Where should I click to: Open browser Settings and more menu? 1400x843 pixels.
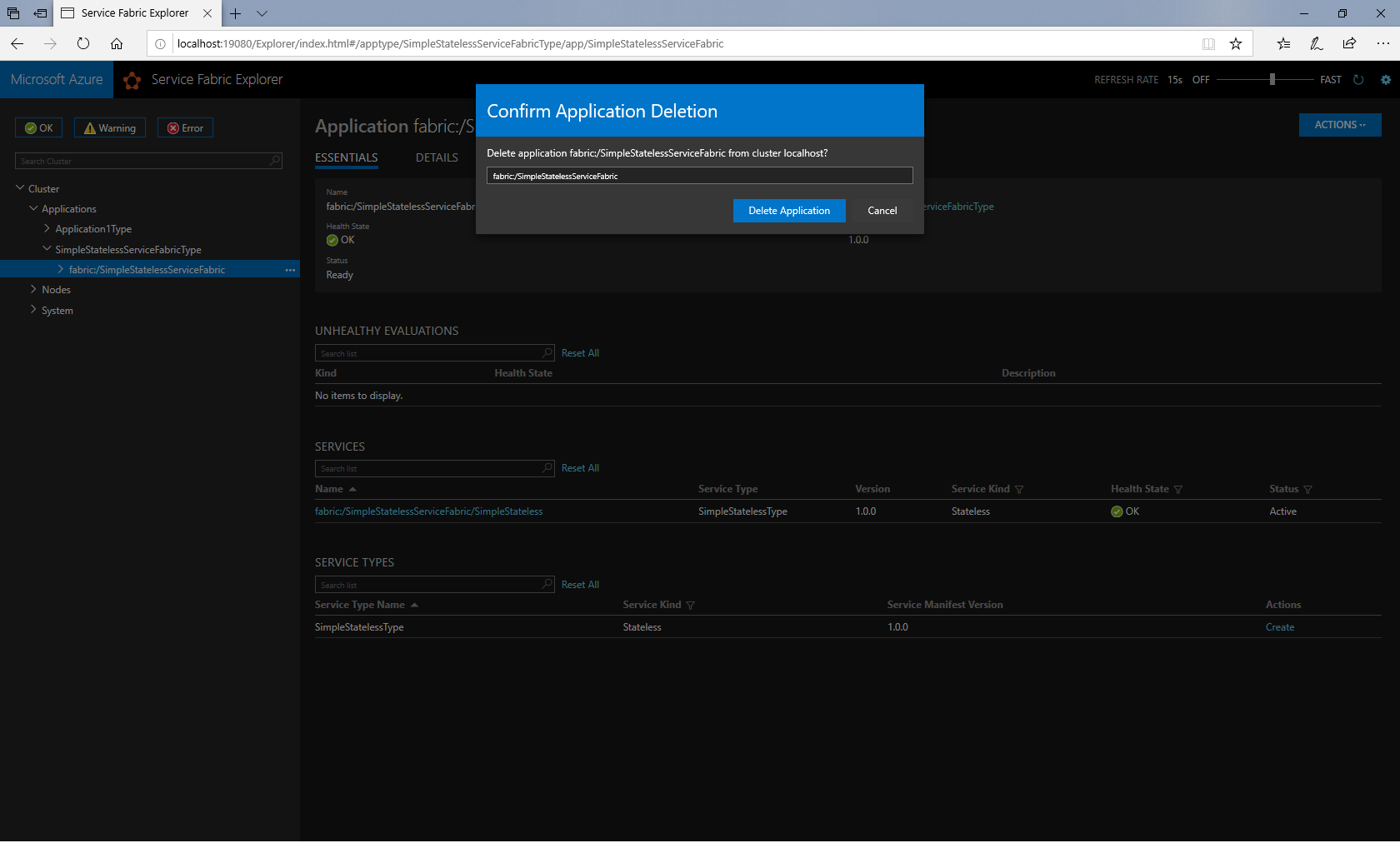point(1382,43)
